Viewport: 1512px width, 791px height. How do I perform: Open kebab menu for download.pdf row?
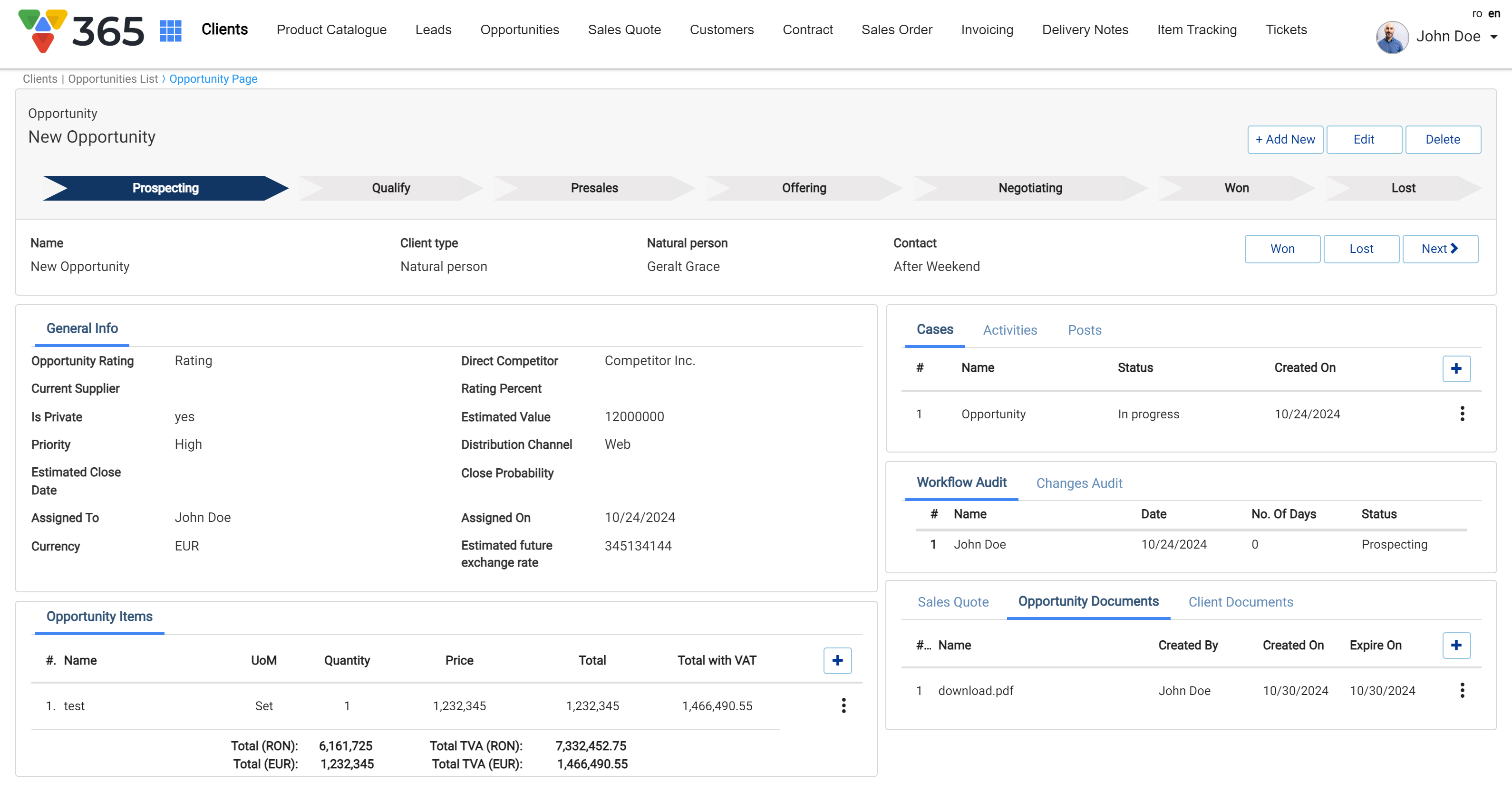[x=1462, y=690]
